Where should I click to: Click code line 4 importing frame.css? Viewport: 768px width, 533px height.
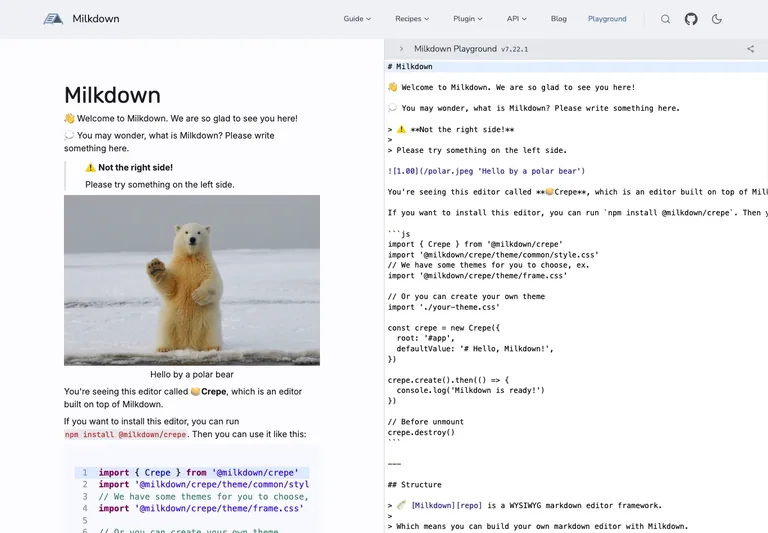[192, 509]
